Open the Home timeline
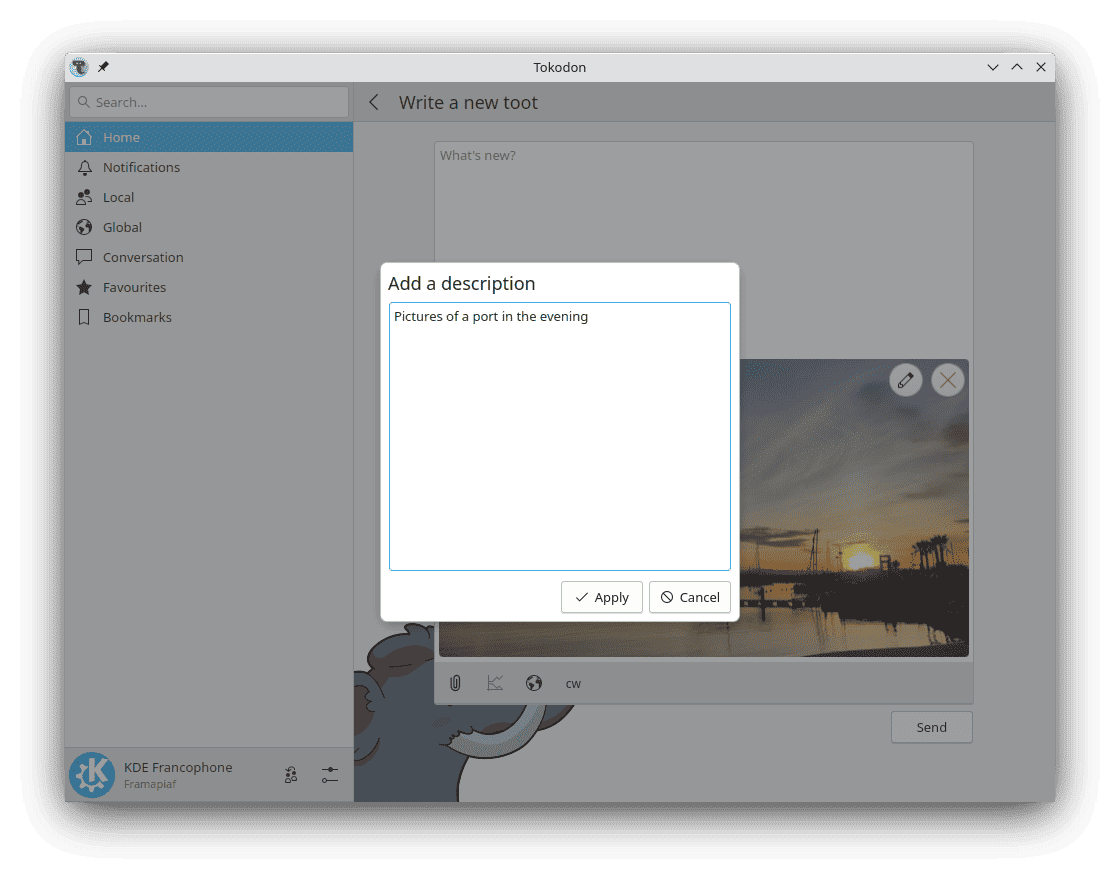This screenshot has height=879, width=1120. [x=209, y=137]
